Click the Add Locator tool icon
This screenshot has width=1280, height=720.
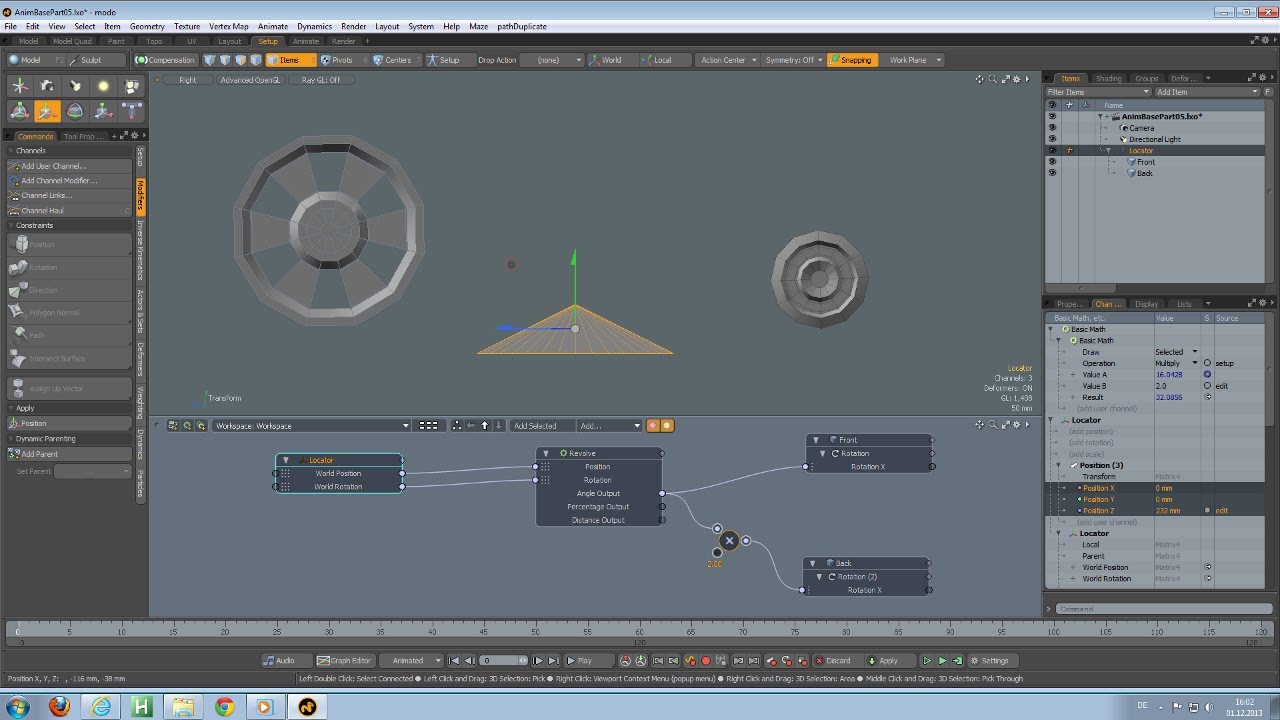19,87
